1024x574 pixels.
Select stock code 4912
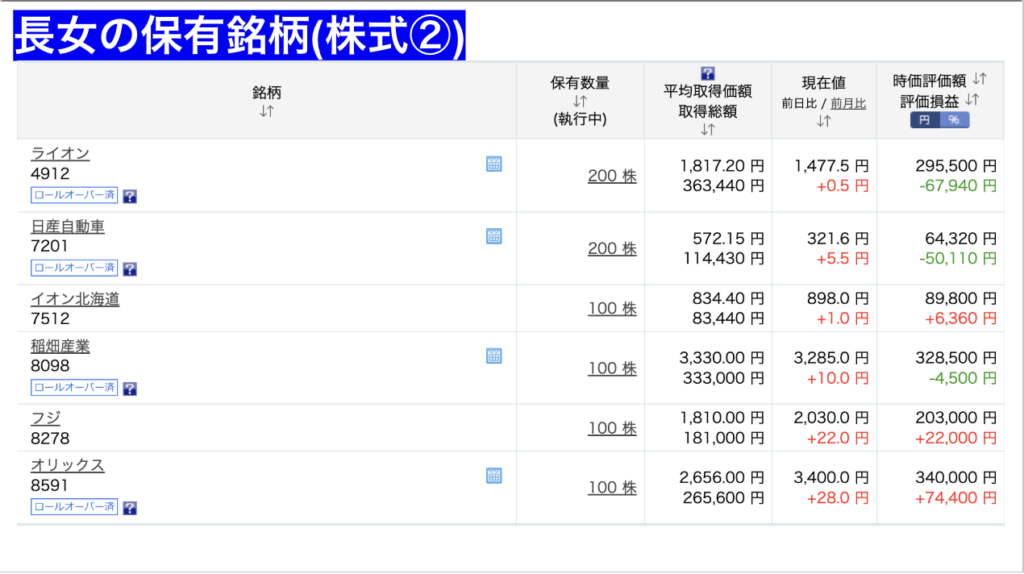click(x=50, y=174)
